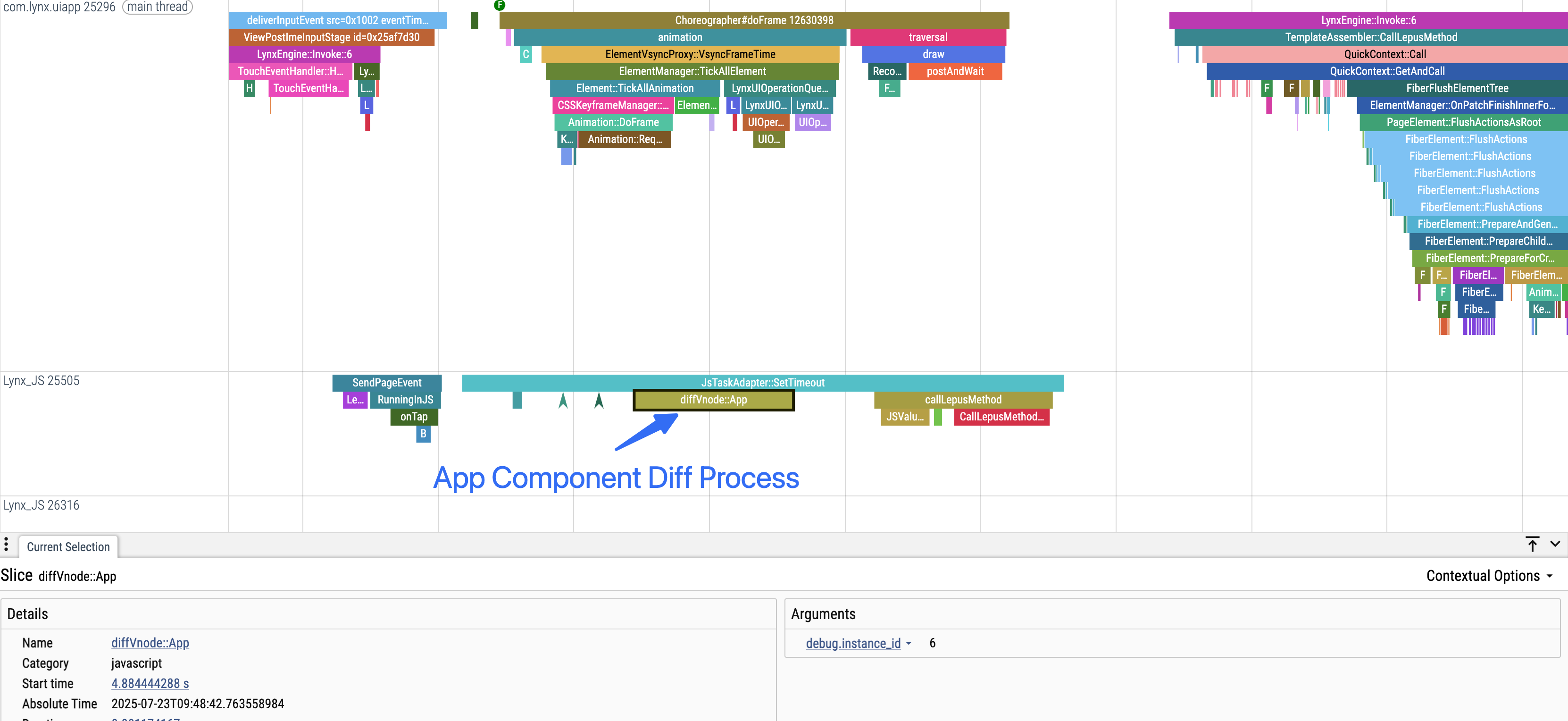
Task: Click the green F frame marker
Action: pyautogui.click(x=500, y=5)
